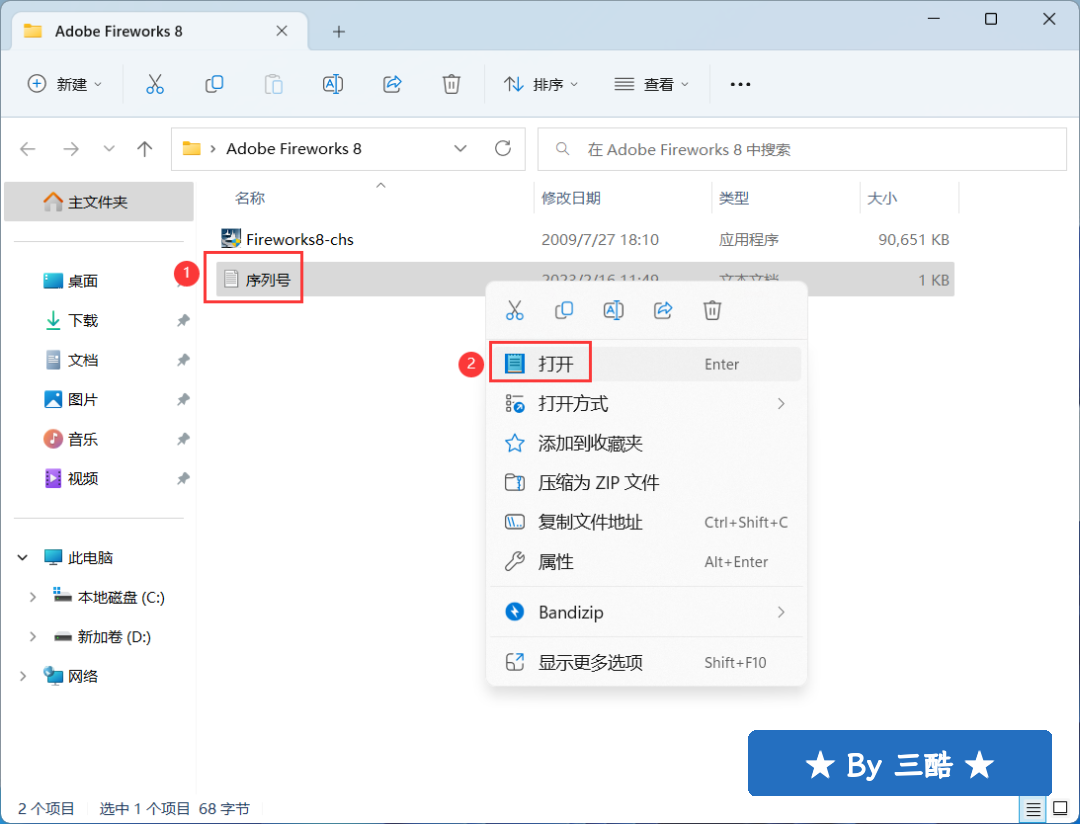This screenshot has height=824, width=1080.
Task: Select the Fireworks8-chs application file
Action: point(585,239)
